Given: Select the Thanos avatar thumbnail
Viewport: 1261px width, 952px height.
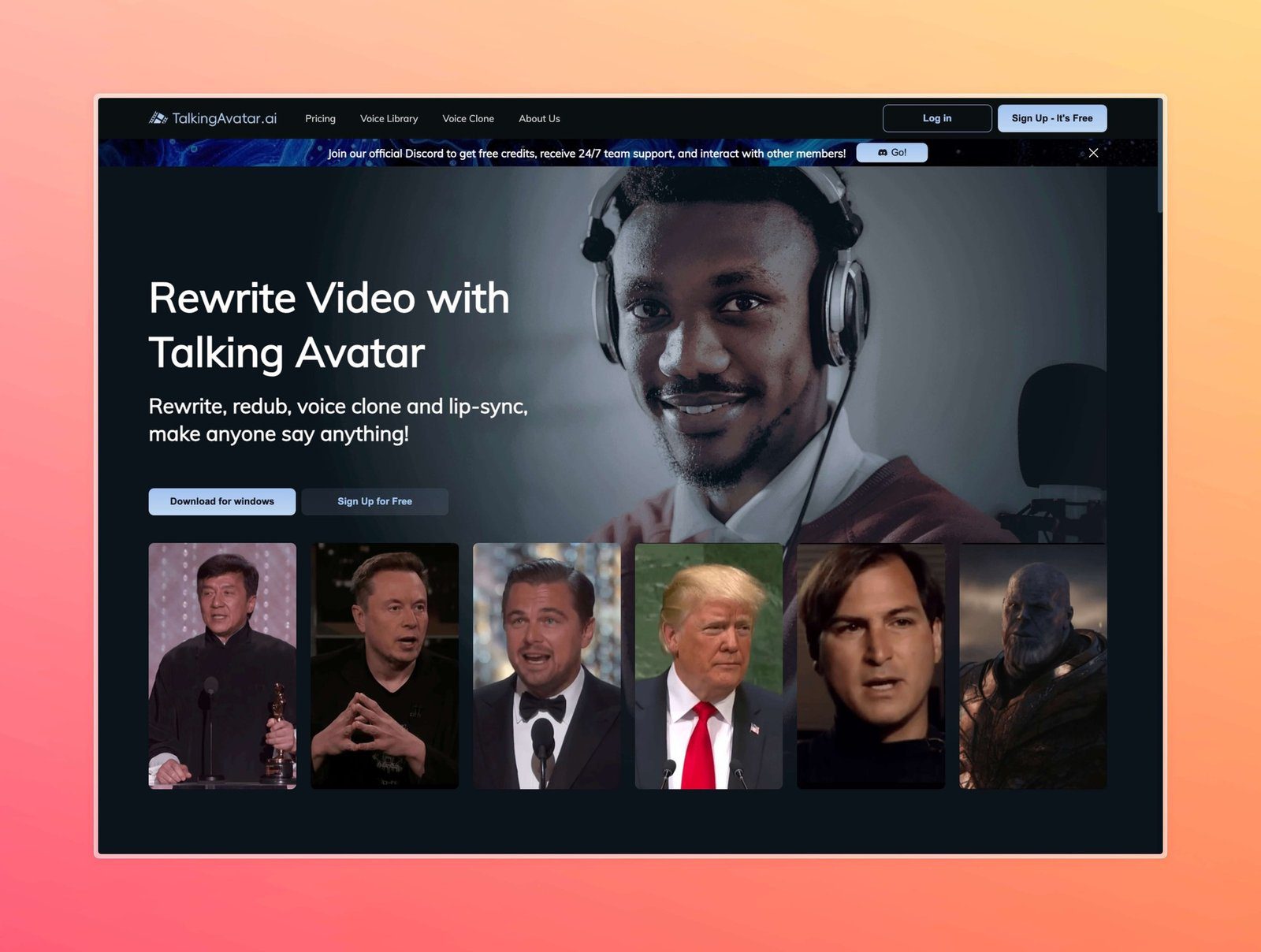Looking at the screenshot, I should [x=1032, y=664].
